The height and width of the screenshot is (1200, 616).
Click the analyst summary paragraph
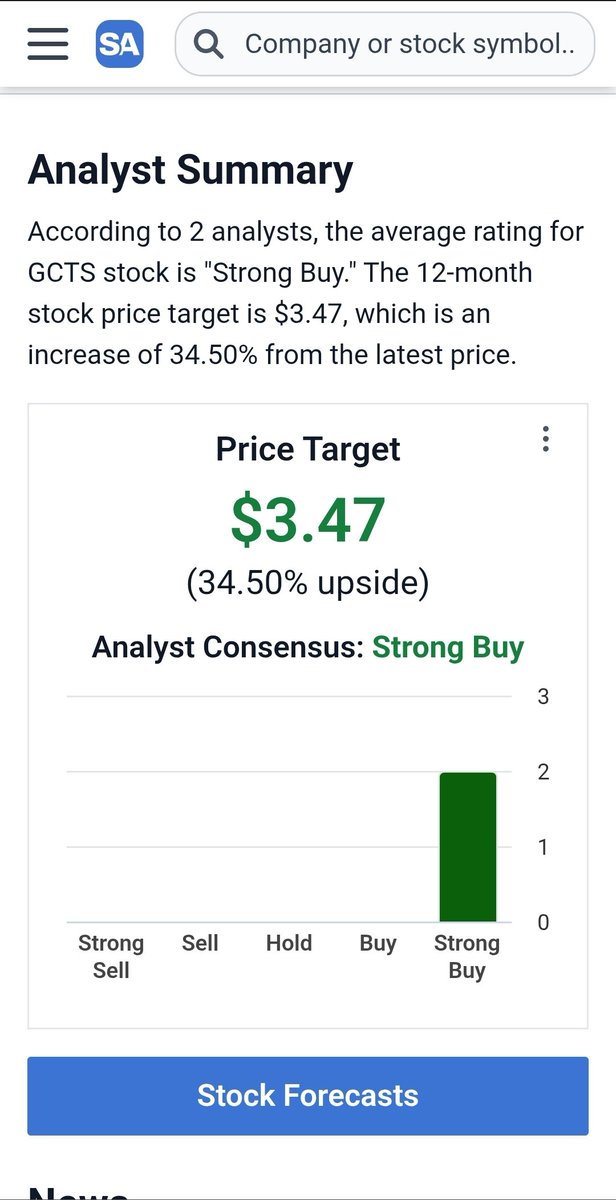306,294
